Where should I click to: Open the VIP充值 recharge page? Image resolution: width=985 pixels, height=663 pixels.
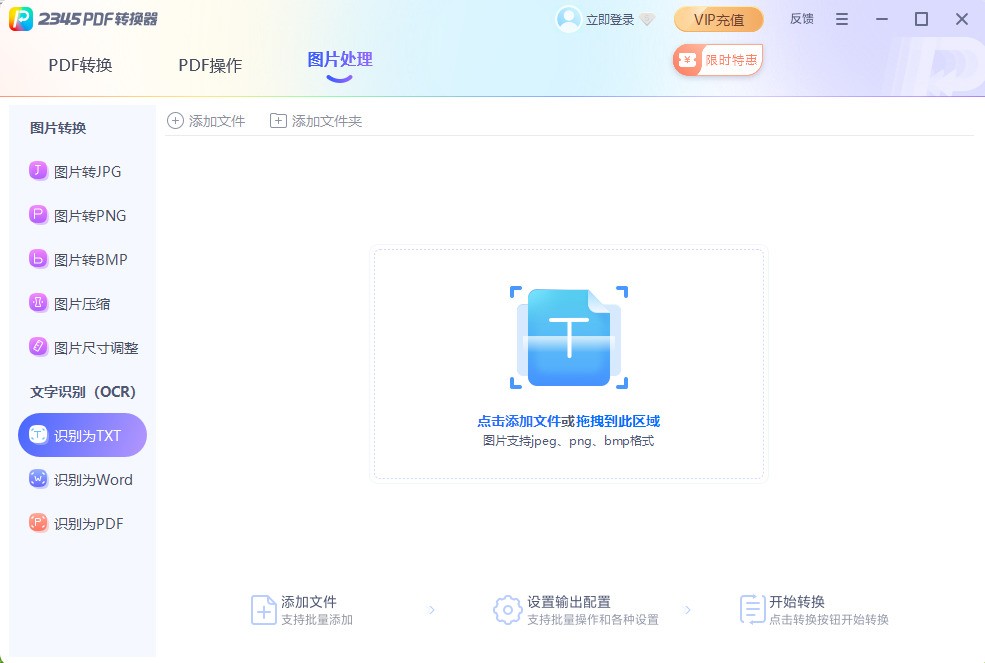(x=719, y=18)
